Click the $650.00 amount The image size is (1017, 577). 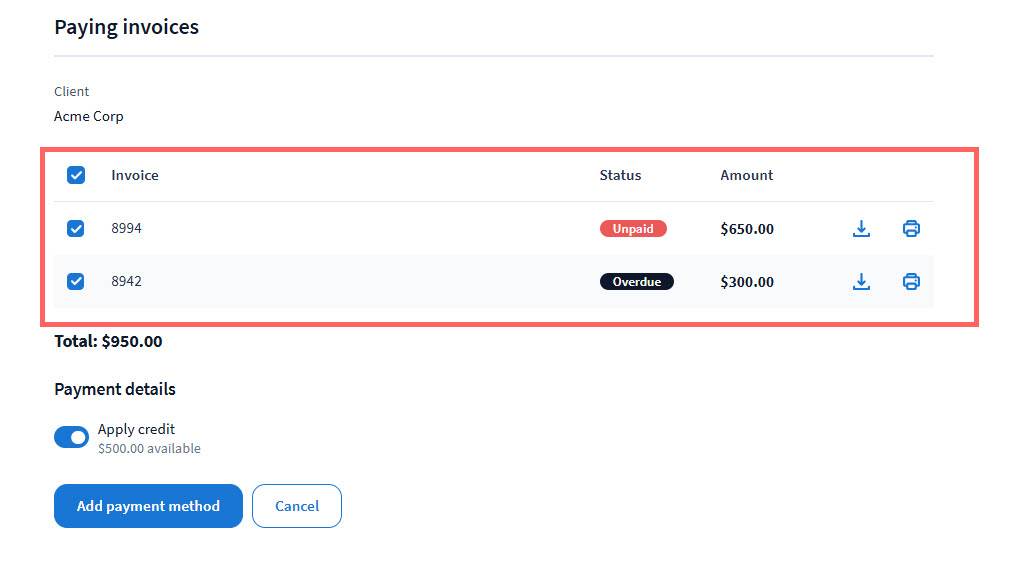(x=747, y=229)
